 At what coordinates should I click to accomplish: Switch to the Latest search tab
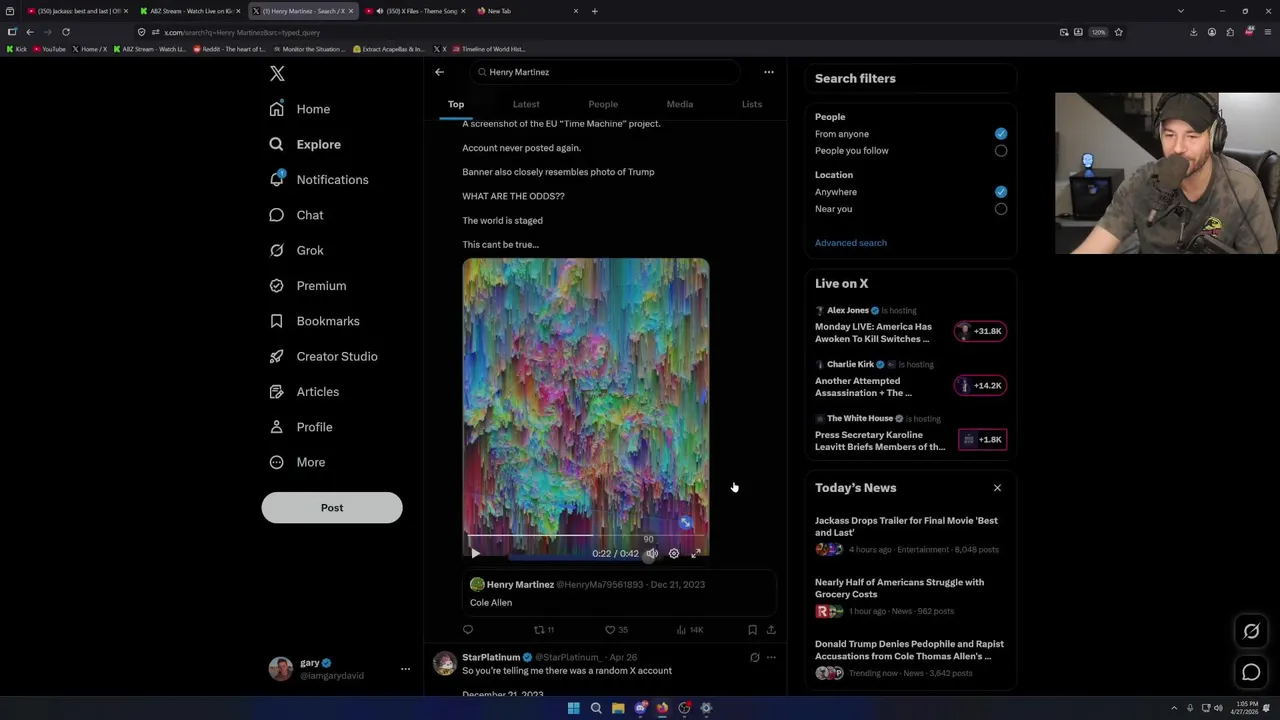(x=526, y=104)
